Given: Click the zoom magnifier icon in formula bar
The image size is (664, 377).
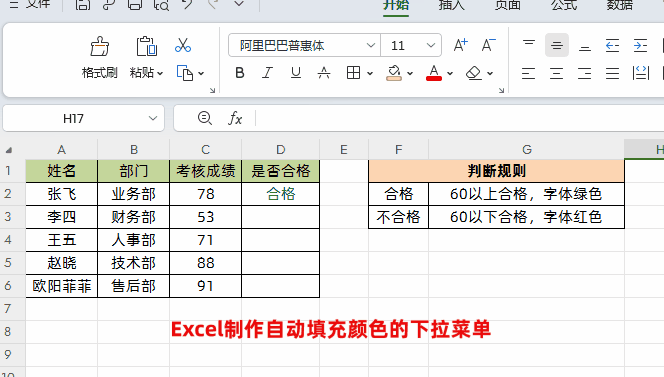Looking at the screenshot, I should pyautogui.click(x=205, y=118).
